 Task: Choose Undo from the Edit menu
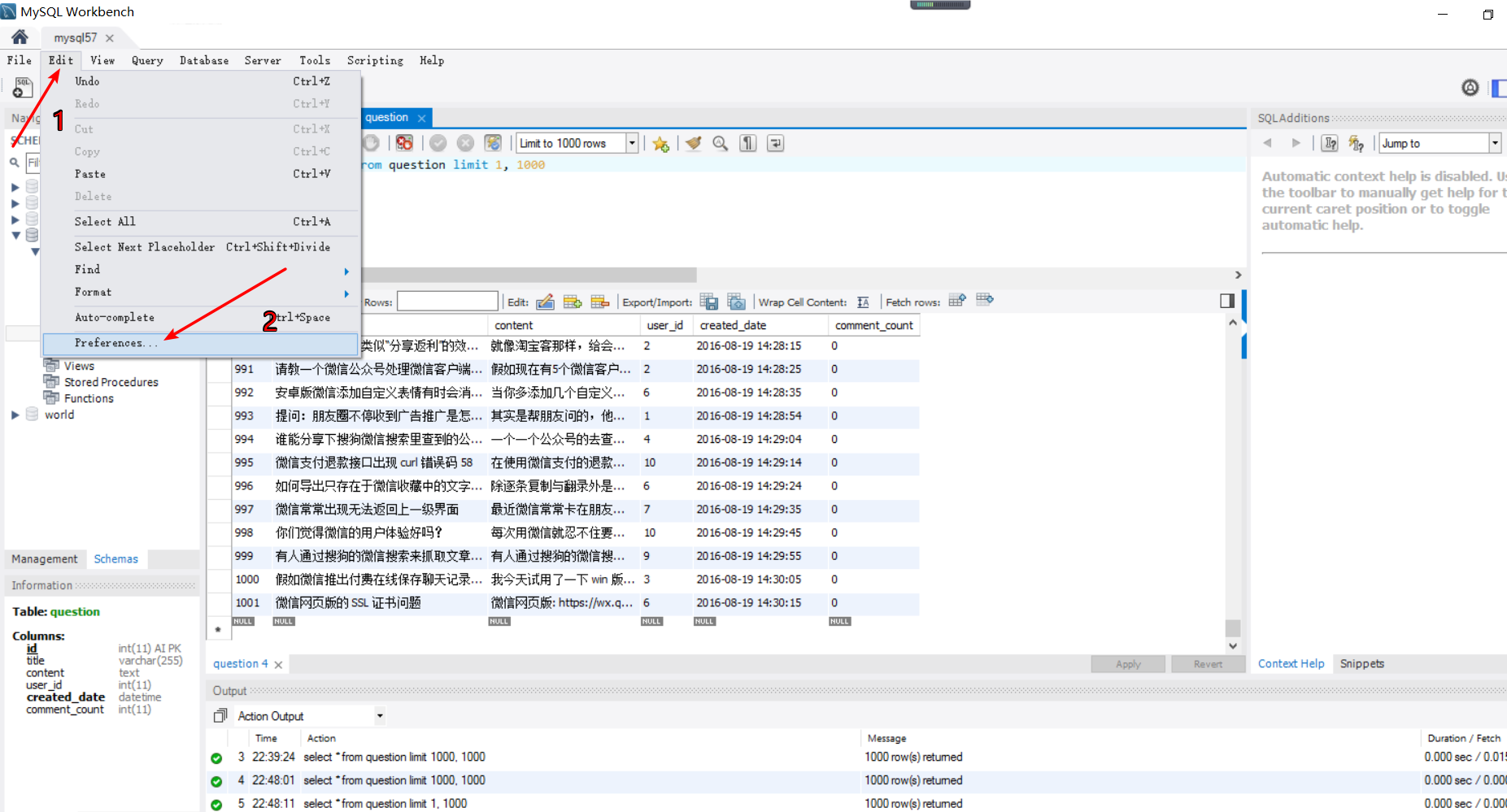[200, 81]
